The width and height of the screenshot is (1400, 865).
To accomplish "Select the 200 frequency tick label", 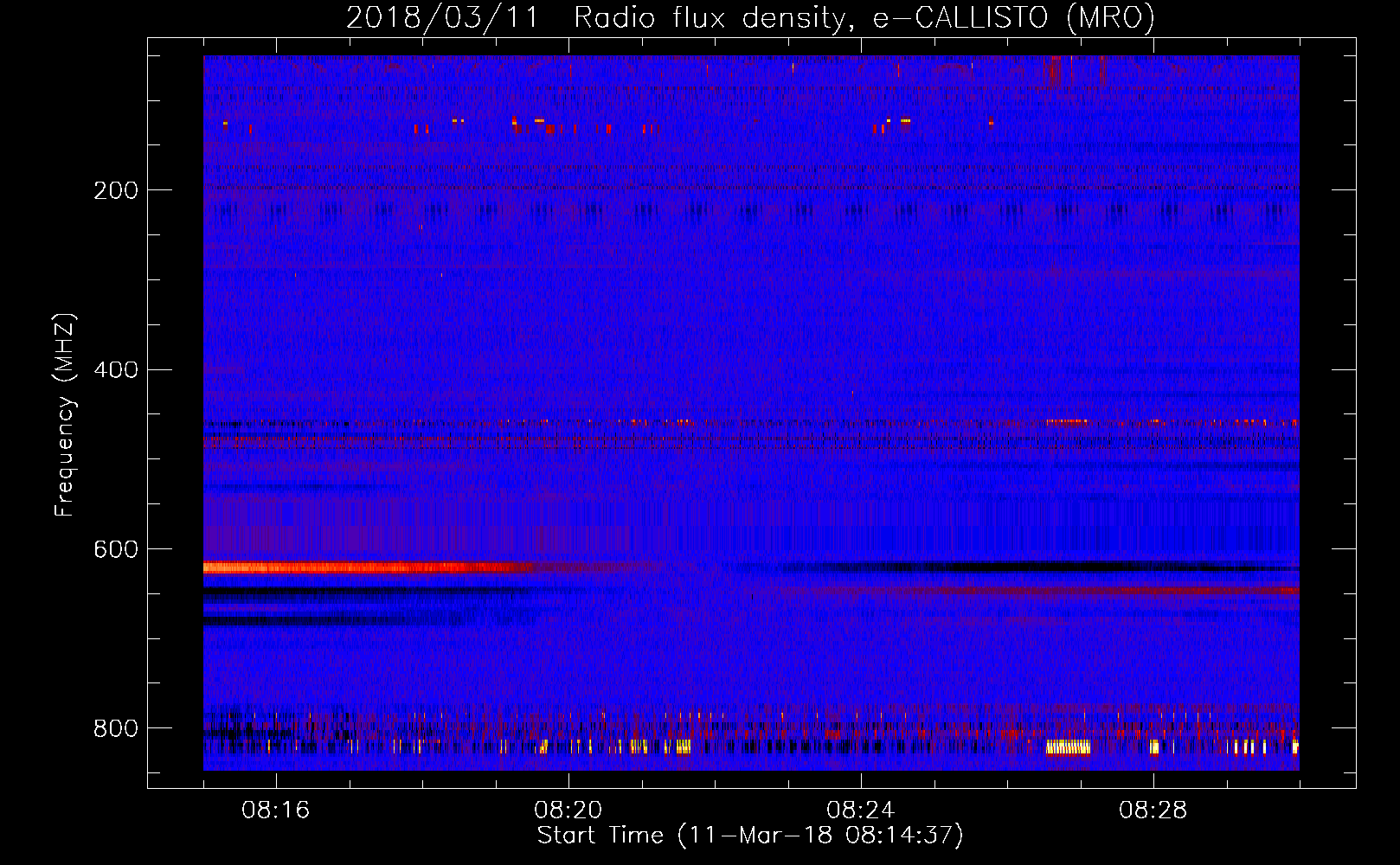I will click(116, 190).
